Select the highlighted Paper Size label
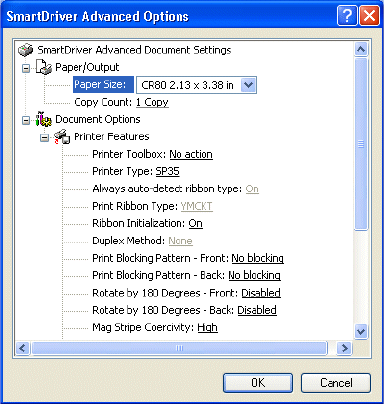384x404 pixels. pos(103,85)
